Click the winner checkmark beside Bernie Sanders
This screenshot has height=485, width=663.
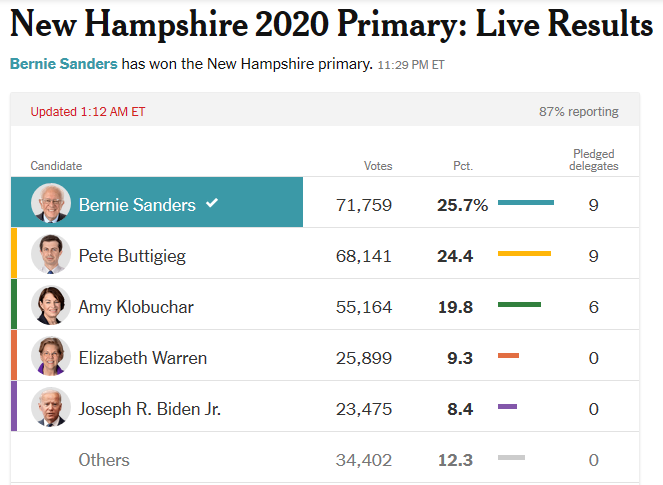tap(212, 203)
